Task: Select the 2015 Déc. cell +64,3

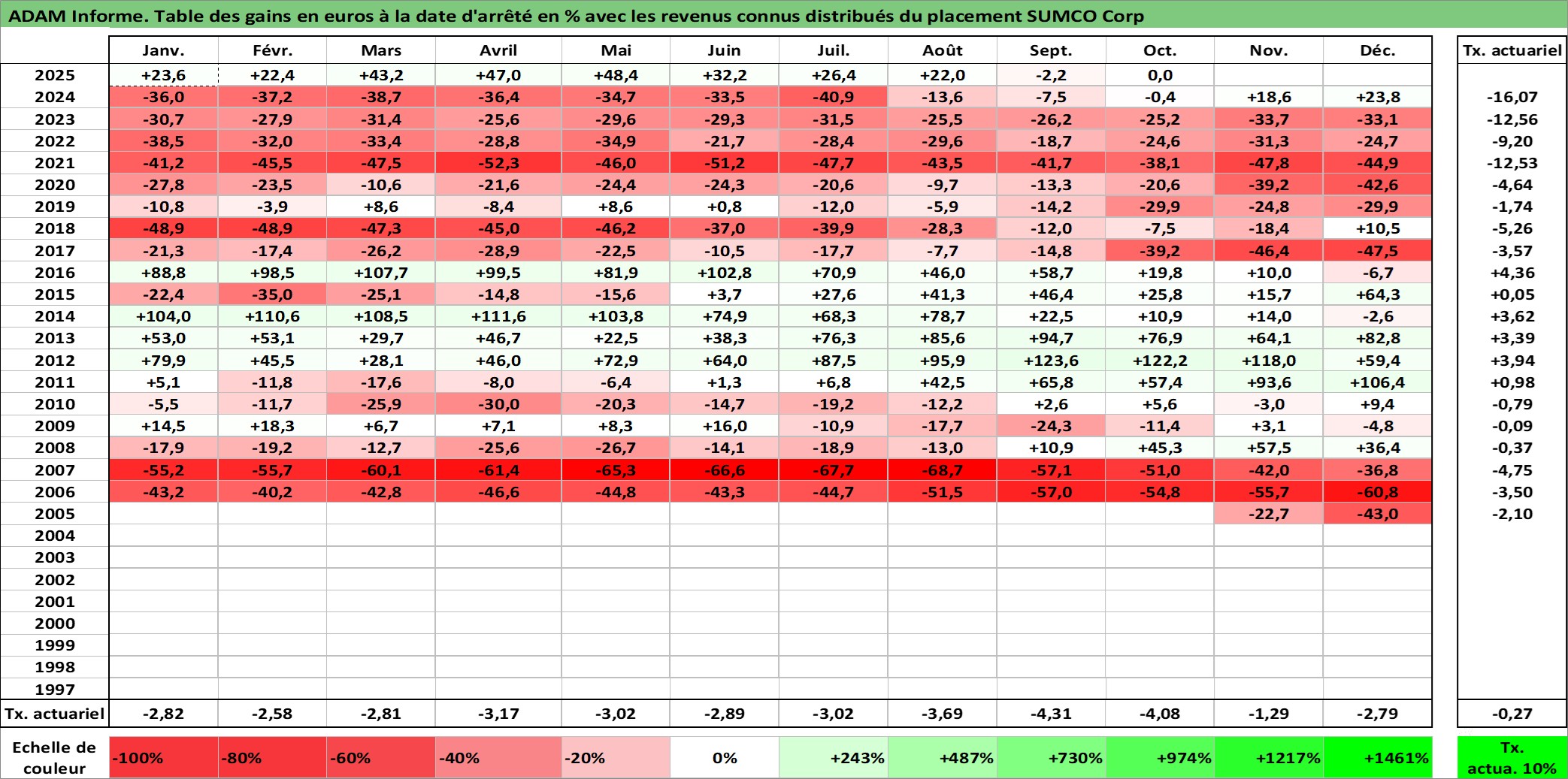Action: click(x=1378, y=294)
